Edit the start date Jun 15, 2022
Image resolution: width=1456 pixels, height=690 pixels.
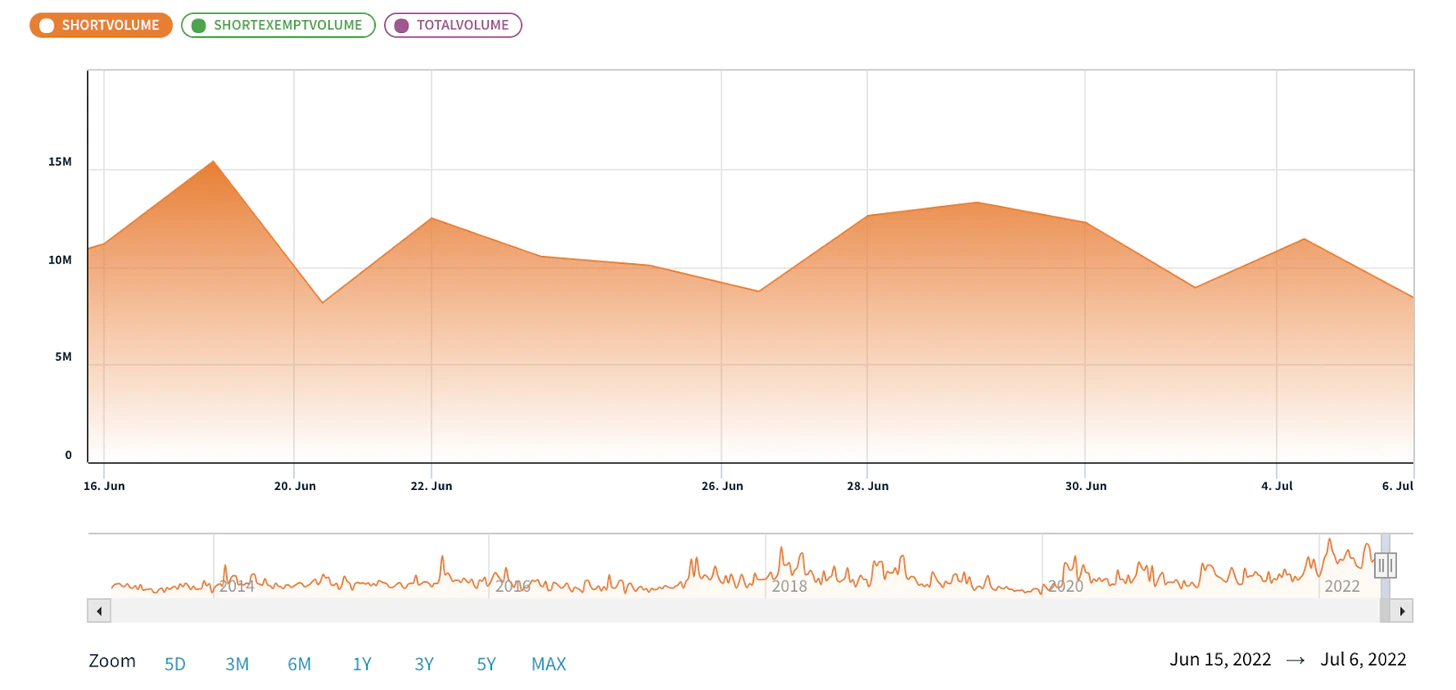1220,660
